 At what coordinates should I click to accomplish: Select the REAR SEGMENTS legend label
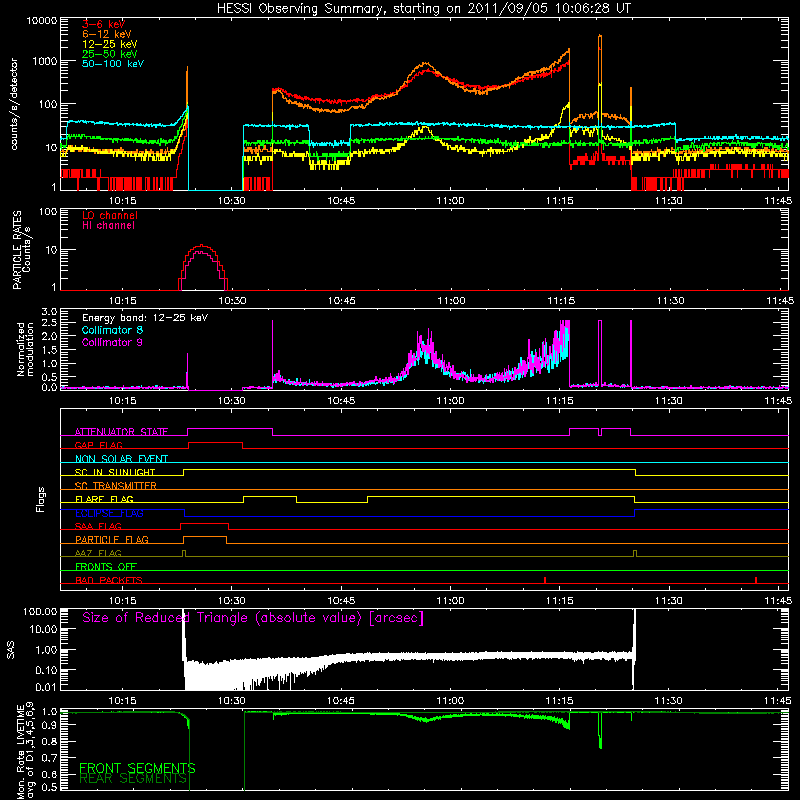pyautogui.click(x=133, y=779)
